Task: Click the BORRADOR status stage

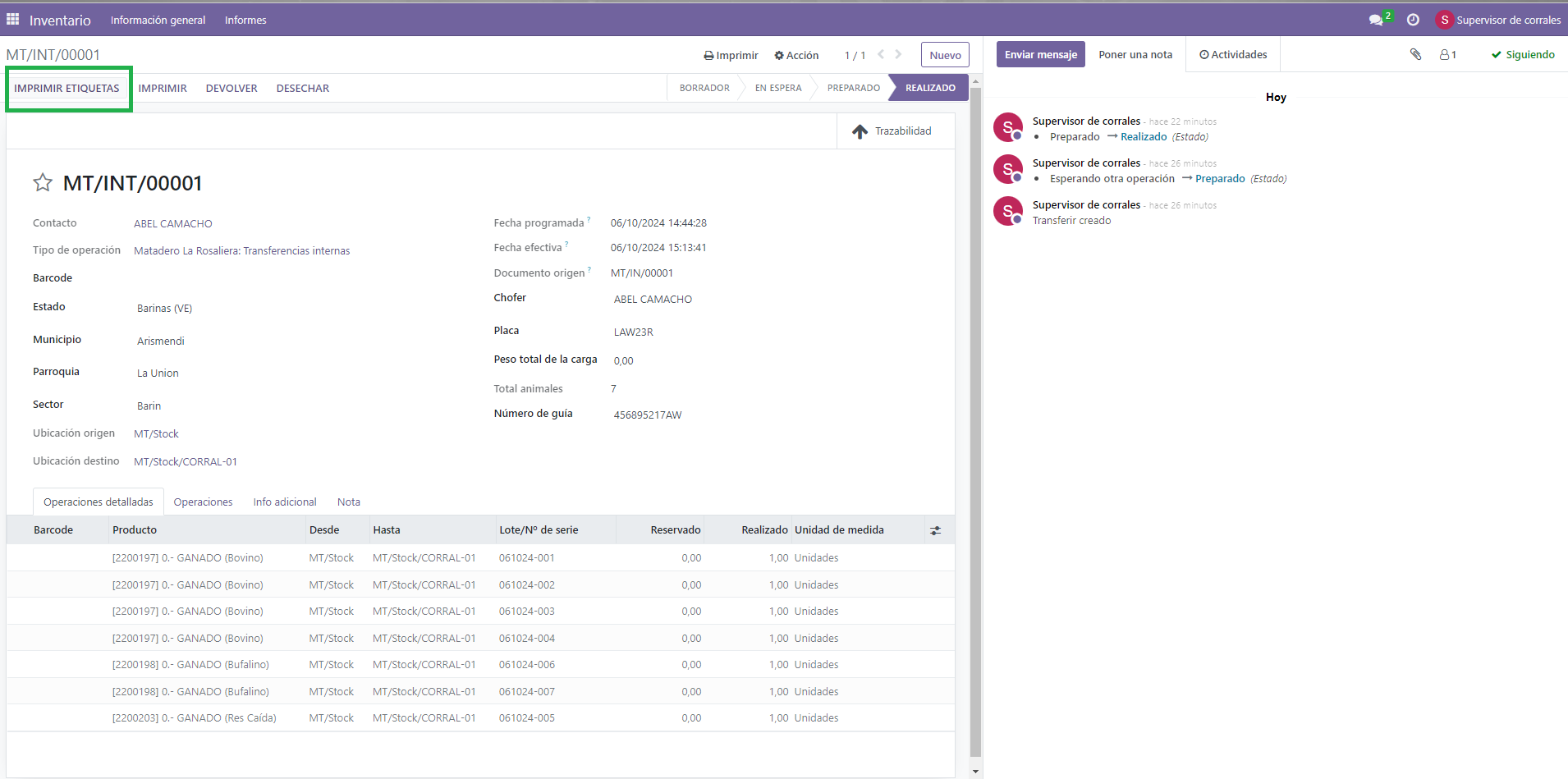Action: pos(704,88)
